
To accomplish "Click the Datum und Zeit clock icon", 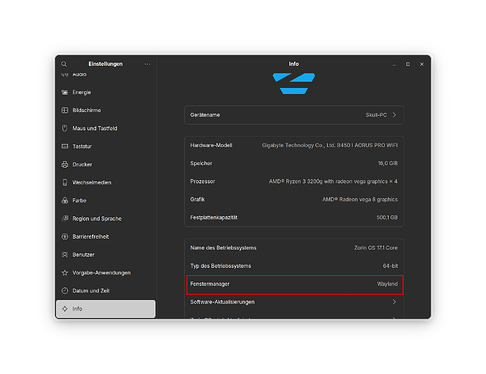I will click(x=65, y=291).
